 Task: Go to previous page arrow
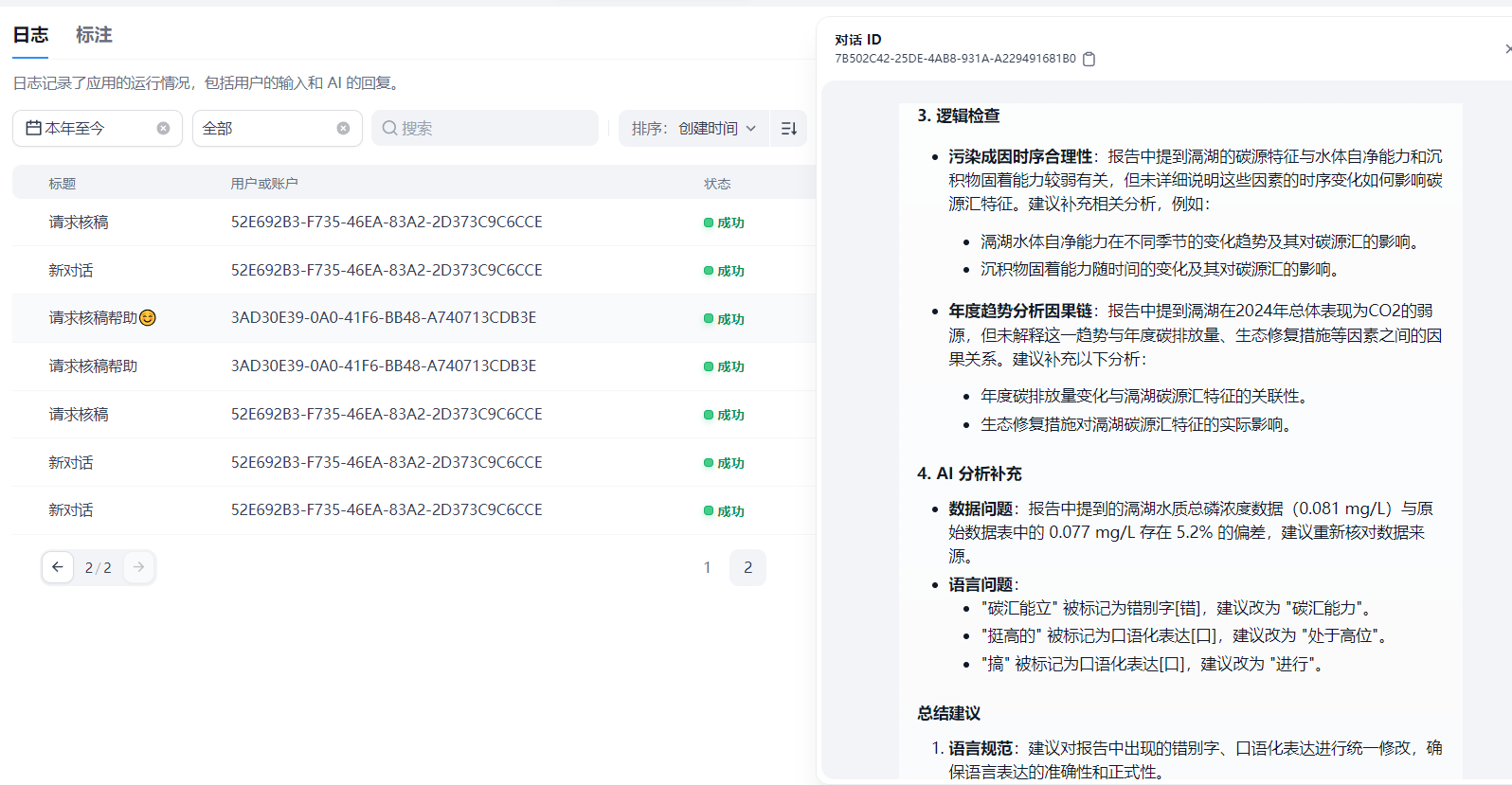tap(58, 566)
